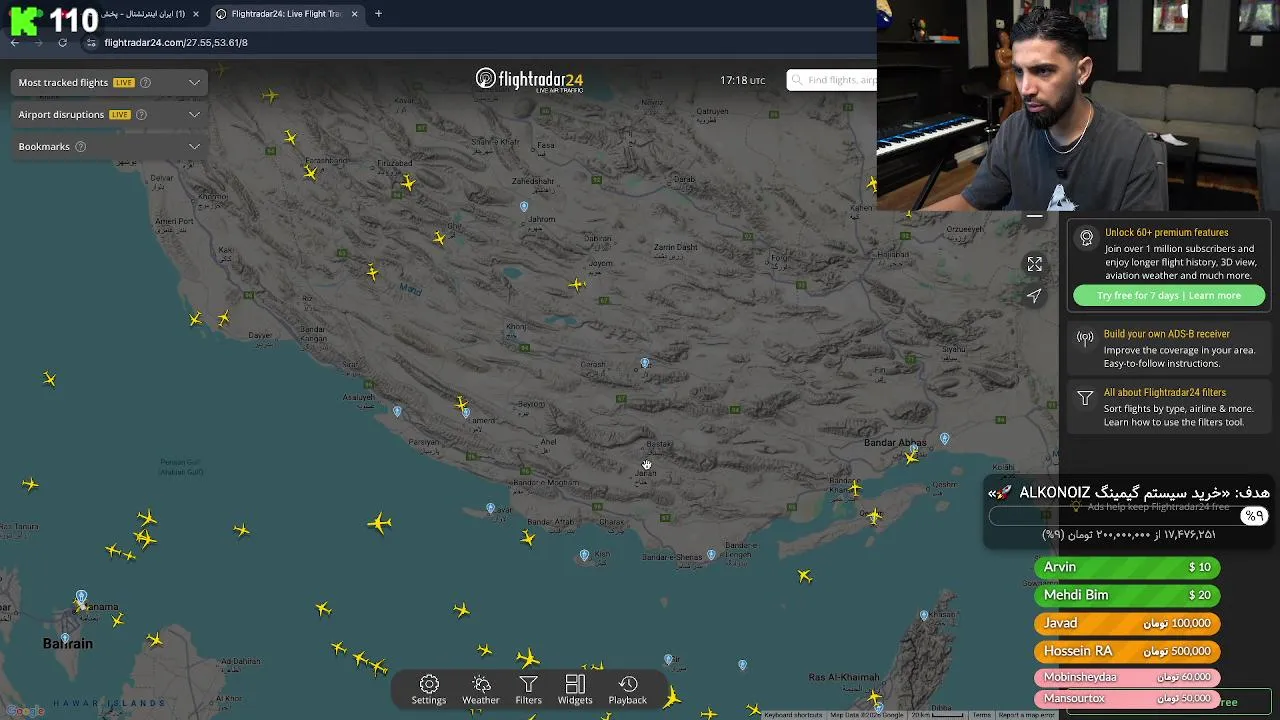Select the aircraft icon near Firuzabad

(x=408, y=183)
